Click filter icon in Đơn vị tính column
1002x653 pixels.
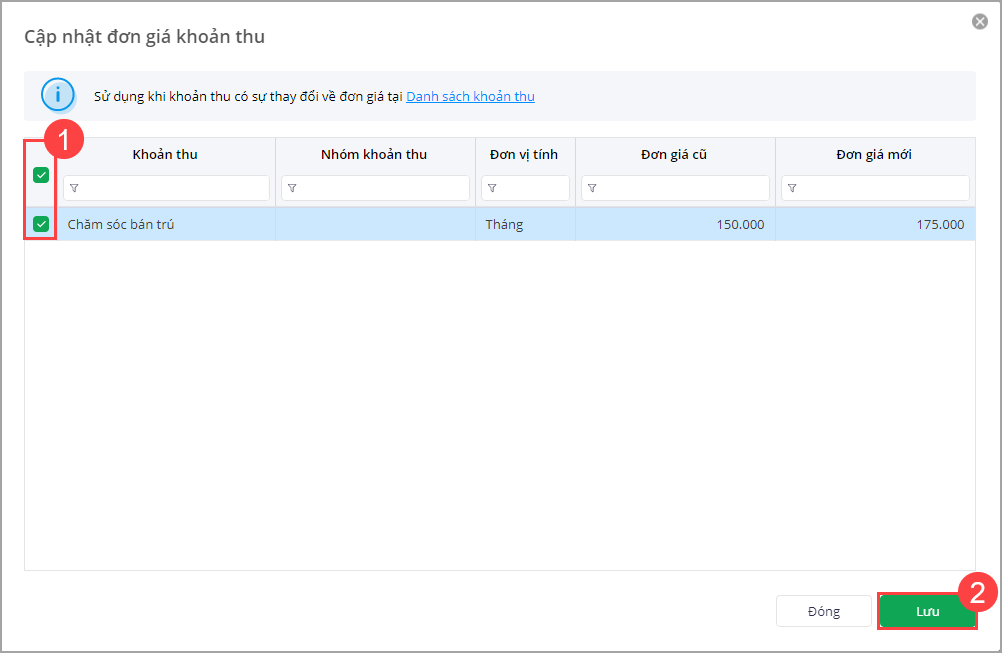tap(492, 188)
